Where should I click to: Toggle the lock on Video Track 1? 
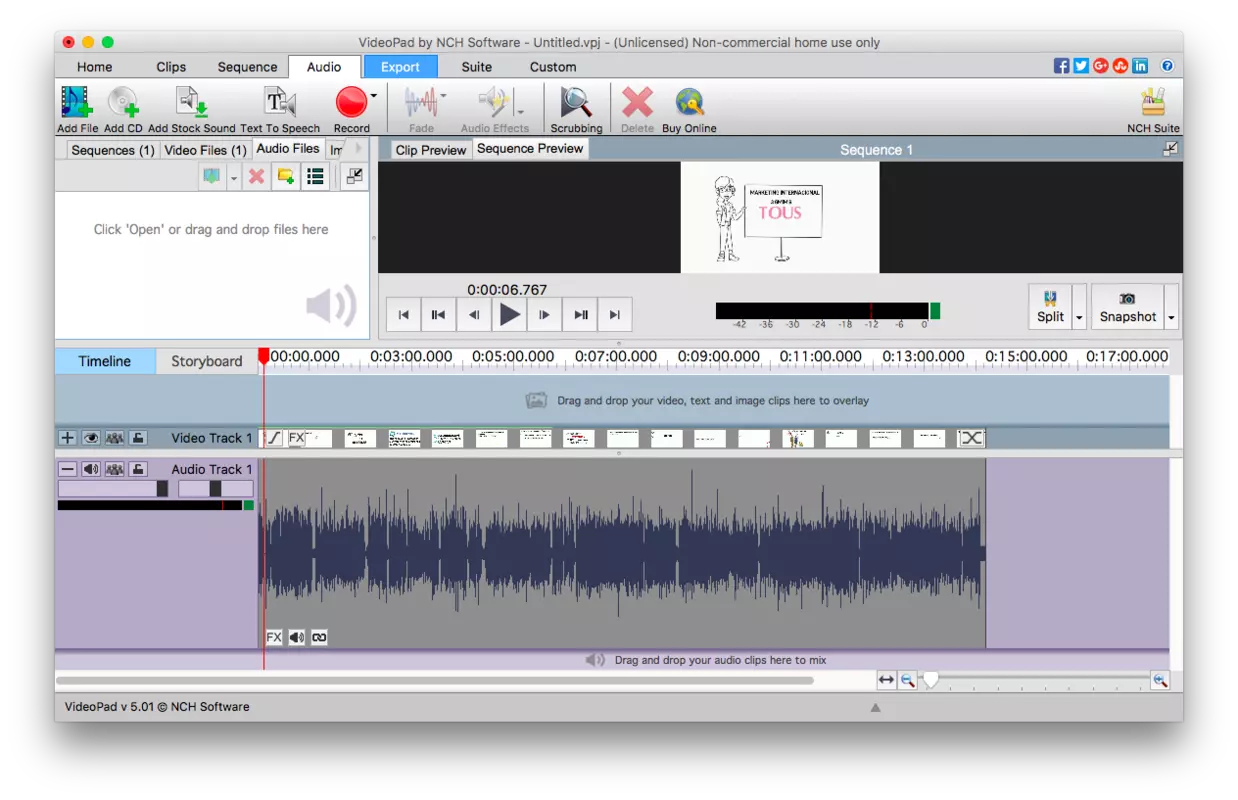[138, 438]
